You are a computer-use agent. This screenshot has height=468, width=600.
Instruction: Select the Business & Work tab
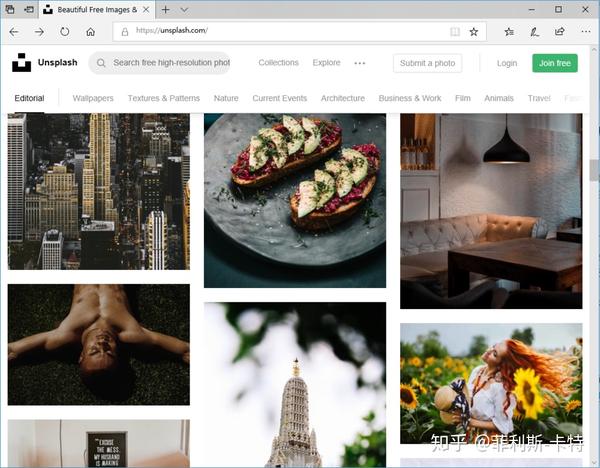pos(410,98)
